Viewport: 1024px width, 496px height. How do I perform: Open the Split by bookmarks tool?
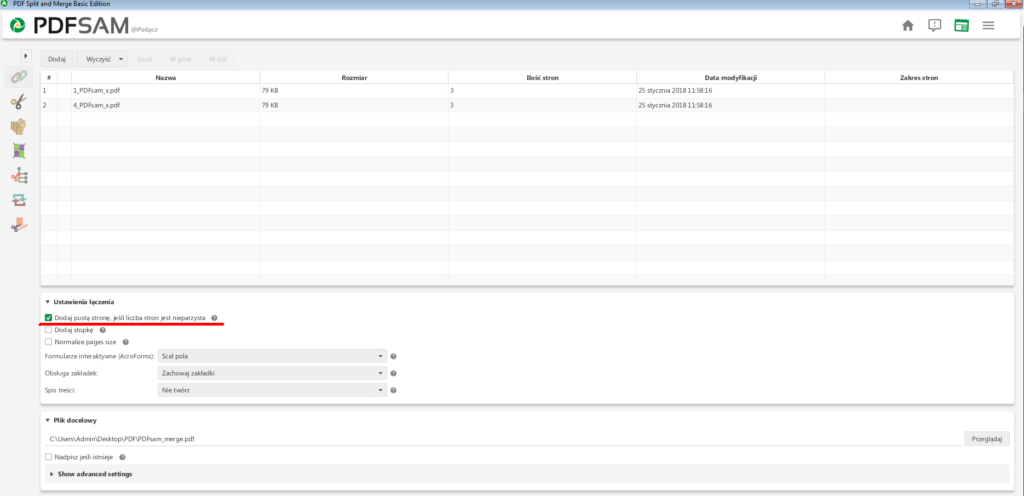click(x=18, y=176)
